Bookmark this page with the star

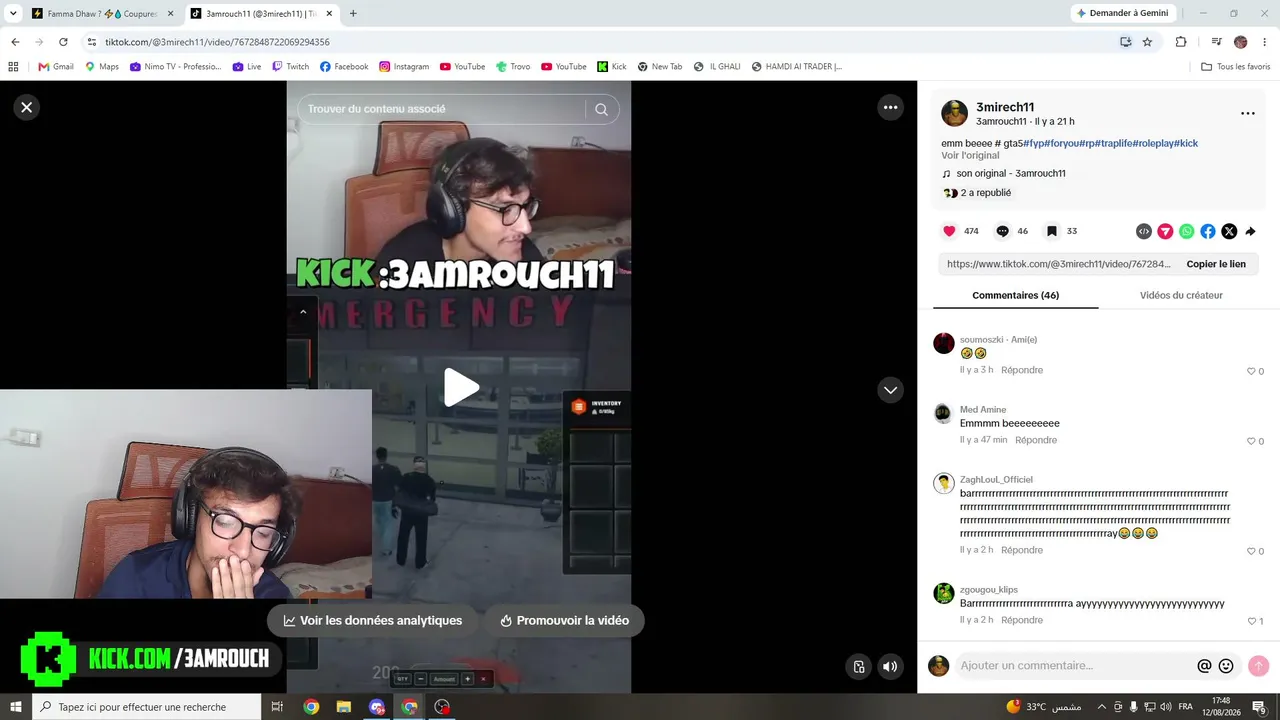tap(1147, 42)
